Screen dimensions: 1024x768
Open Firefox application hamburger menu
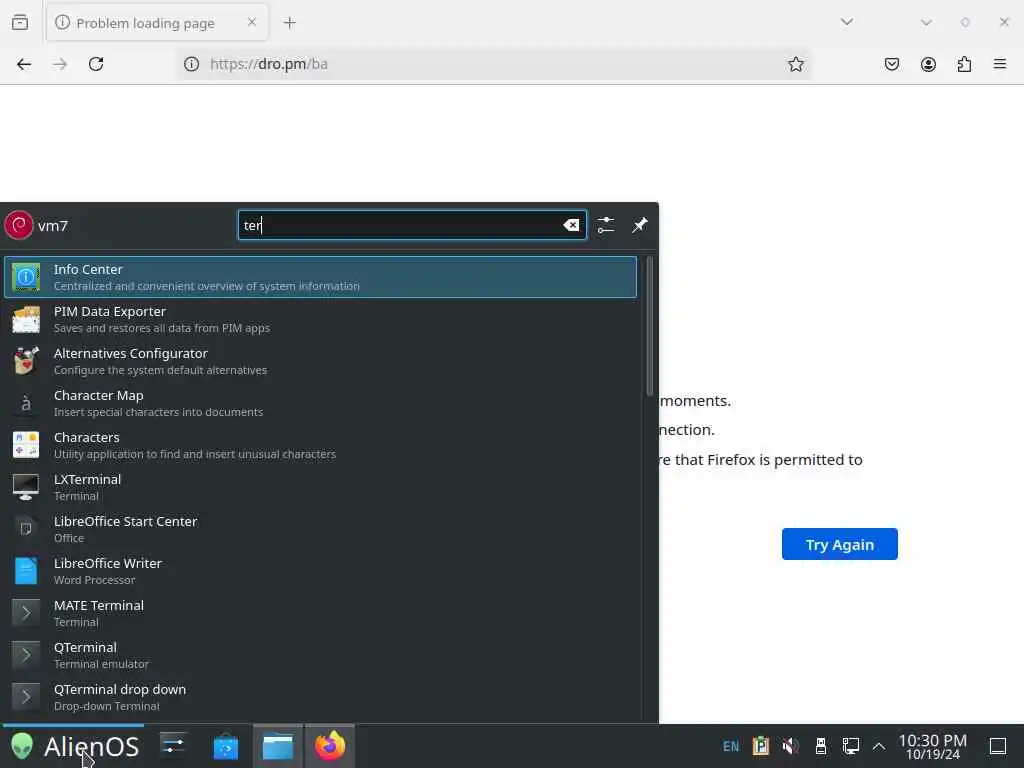pyautogui.click(x=1000, y=64)
